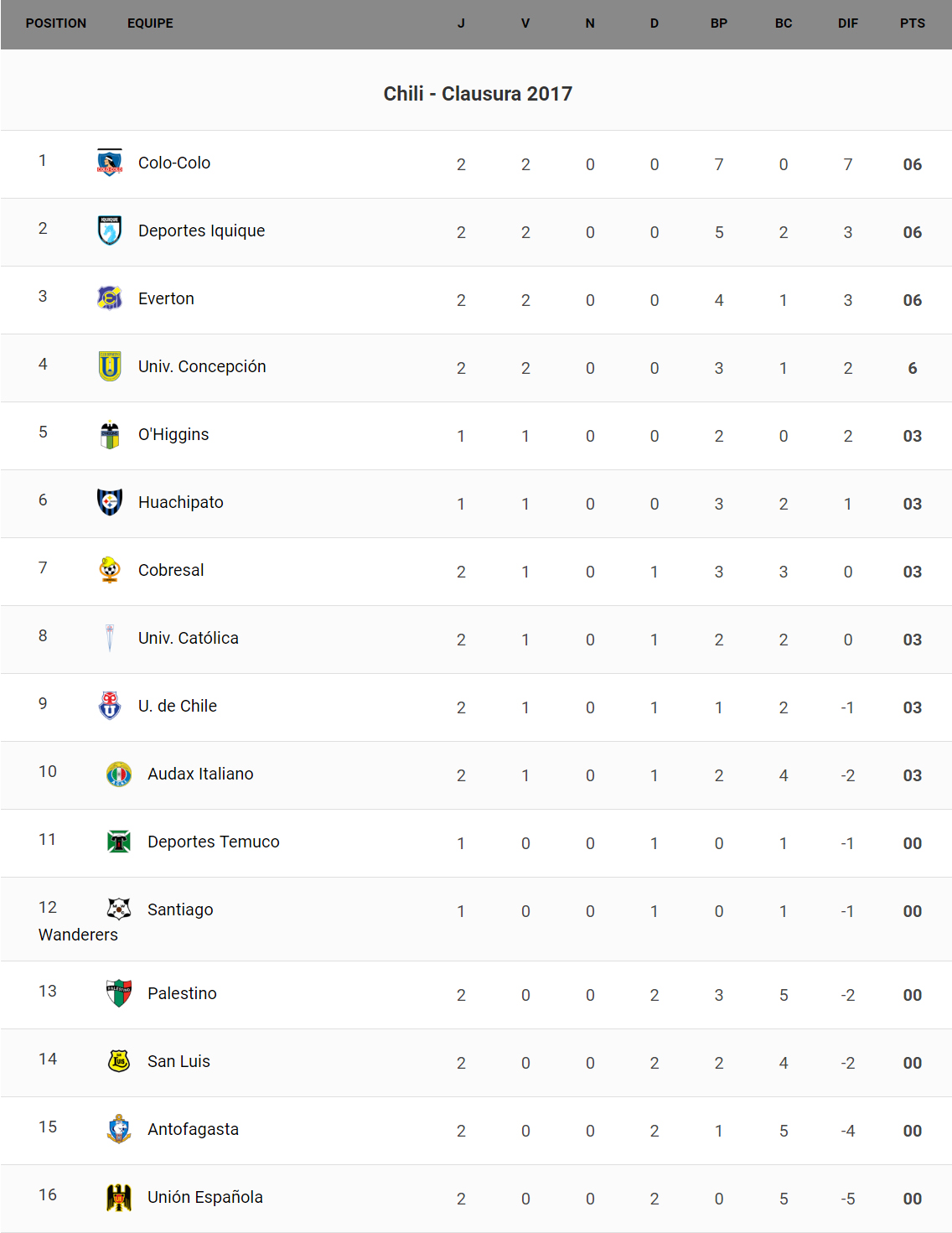
Task: Click the Cobresal team logo
Action: tap(110, 570)
